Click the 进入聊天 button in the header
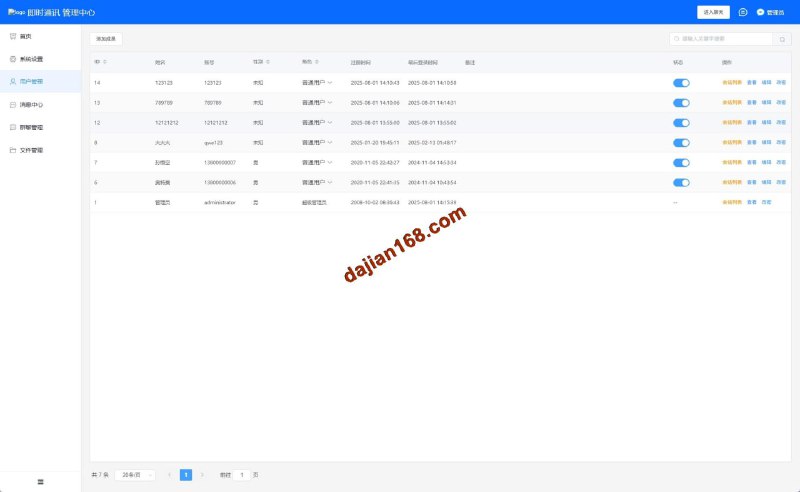Viewport: 800px width, 492px height. point(714,12)
